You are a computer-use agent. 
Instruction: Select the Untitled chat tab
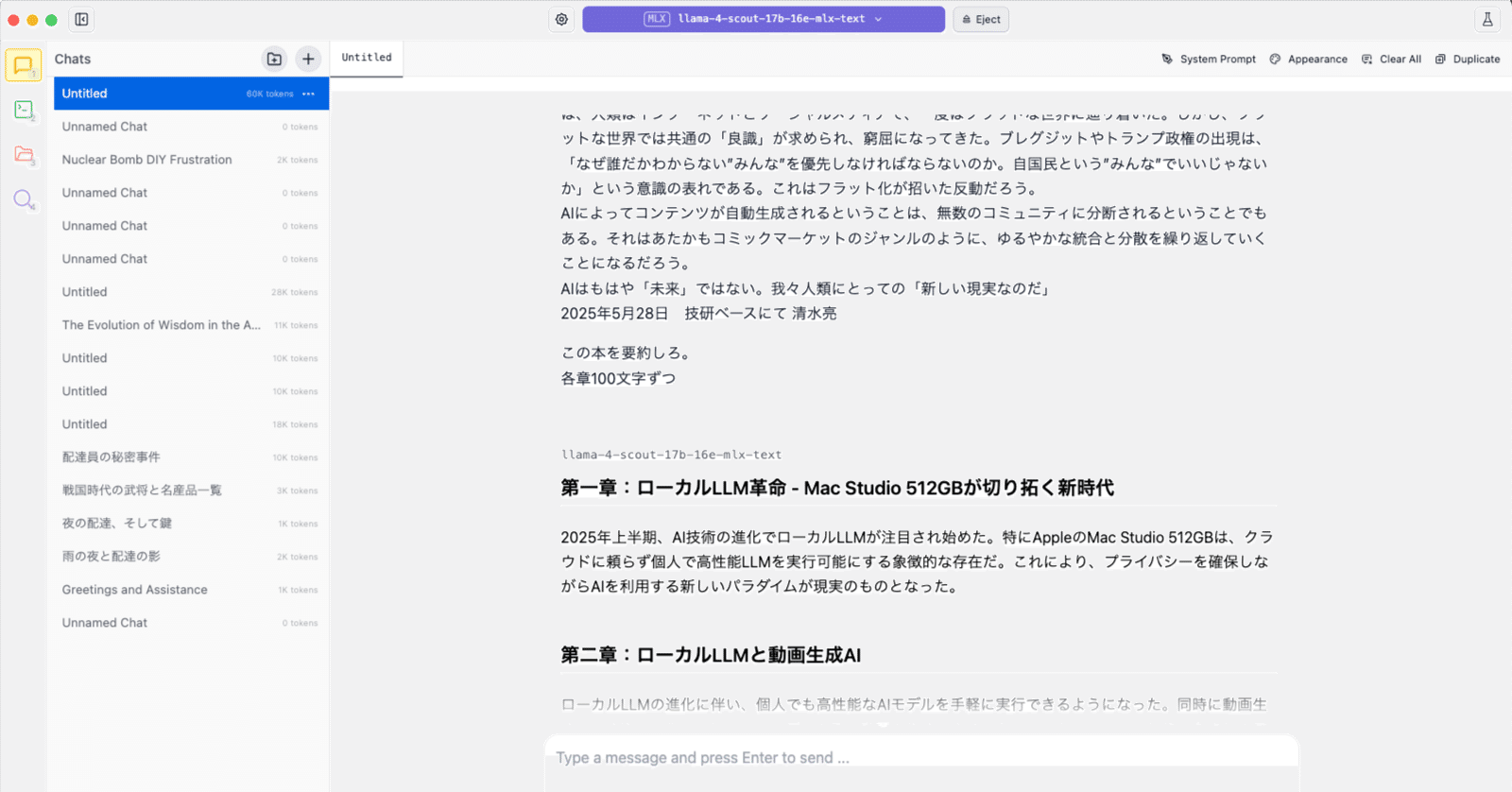pyautogui.click(x=367, y=58)
